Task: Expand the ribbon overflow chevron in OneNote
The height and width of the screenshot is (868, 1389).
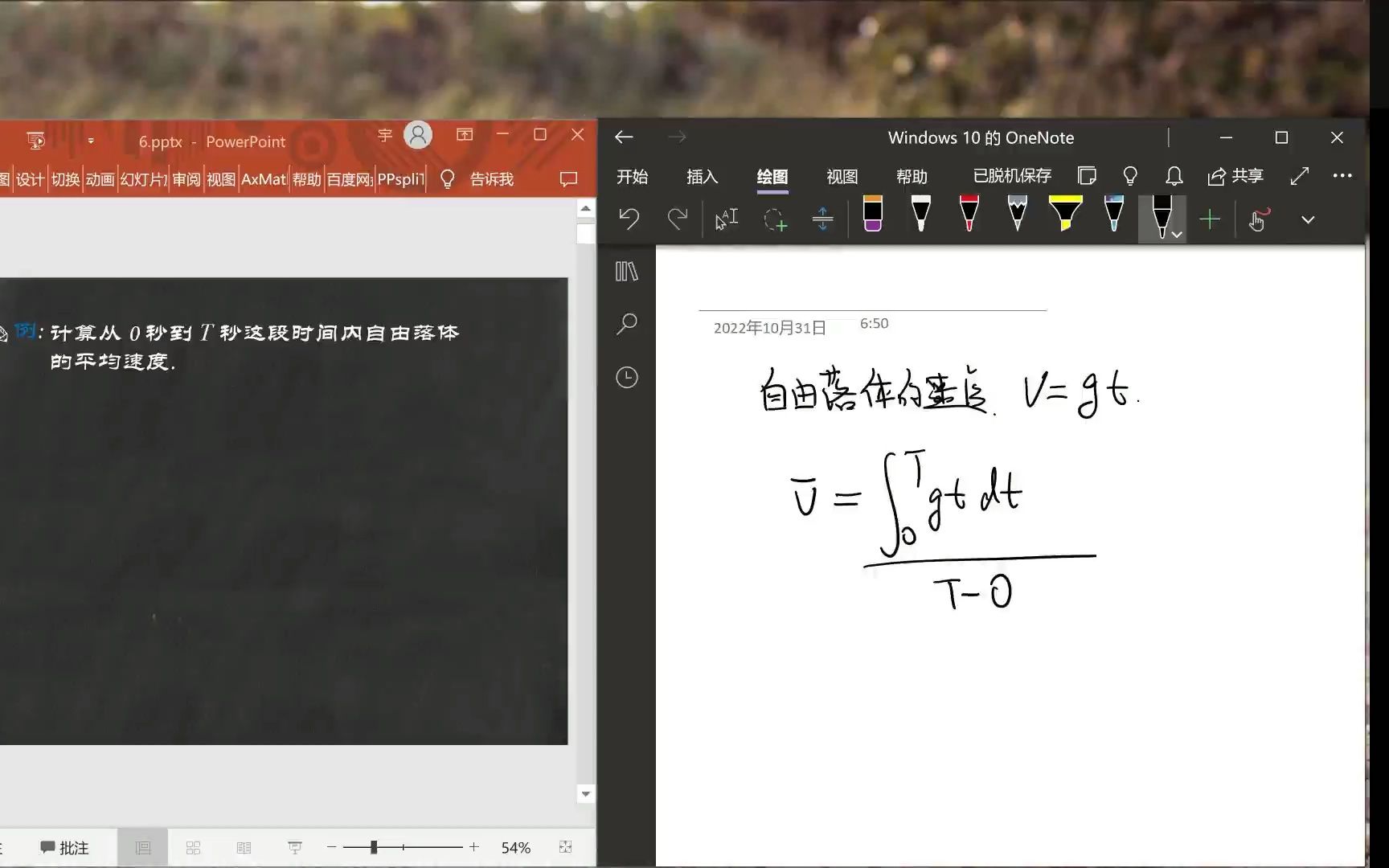Action: pos(1308,219)
